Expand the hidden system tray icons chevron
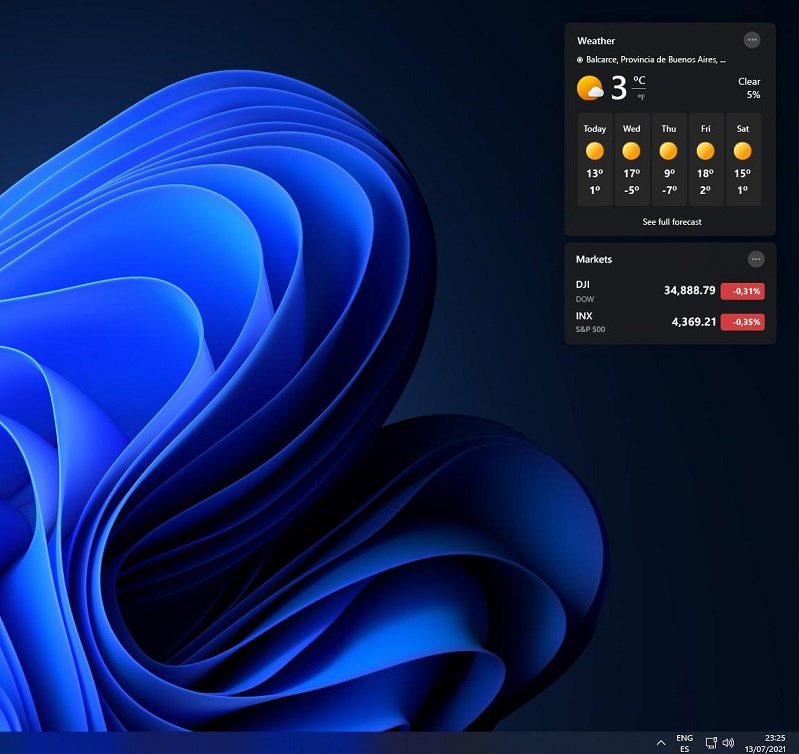The height and width of the screenshot is (754, 799). 660,743
